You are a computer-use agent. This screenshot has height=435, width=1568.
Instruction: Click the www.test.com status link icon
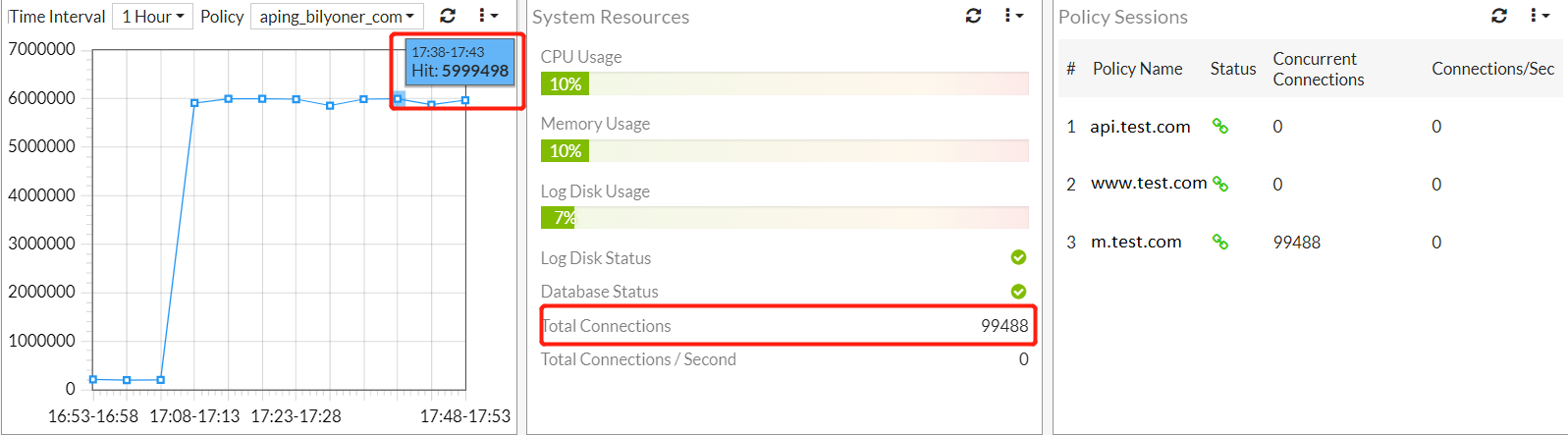[x=1220, y=184]
